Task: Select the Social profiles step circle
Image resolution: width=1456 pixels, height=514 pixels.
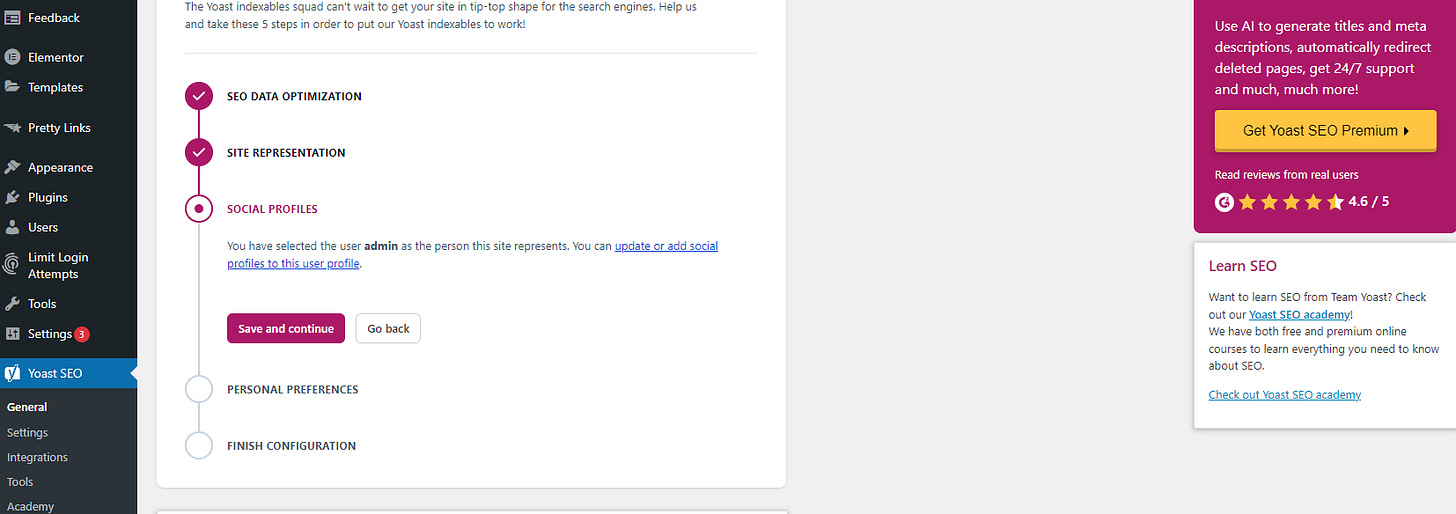Action: (x=199, y=209)
